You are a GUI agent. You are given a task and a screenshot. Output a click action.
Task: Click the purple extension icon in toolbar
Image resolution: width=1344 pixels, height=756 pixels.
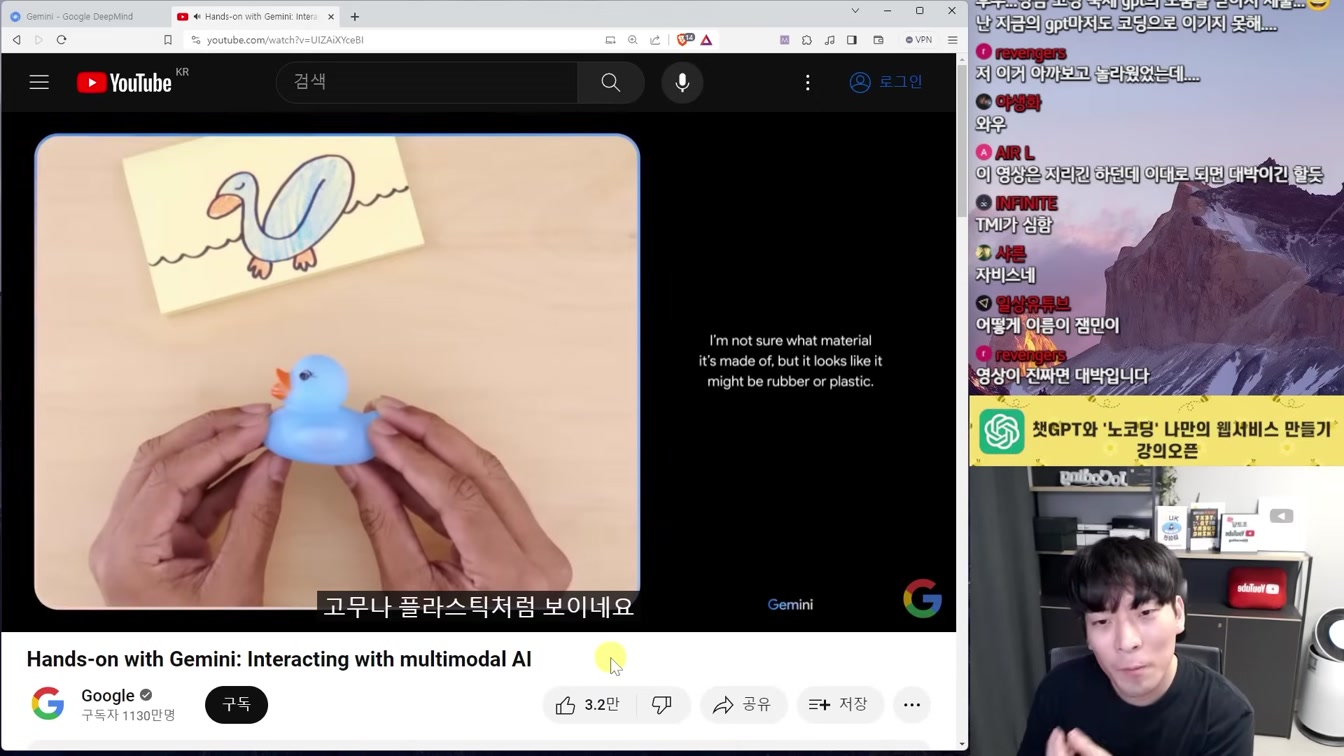(x=784, y=40)
